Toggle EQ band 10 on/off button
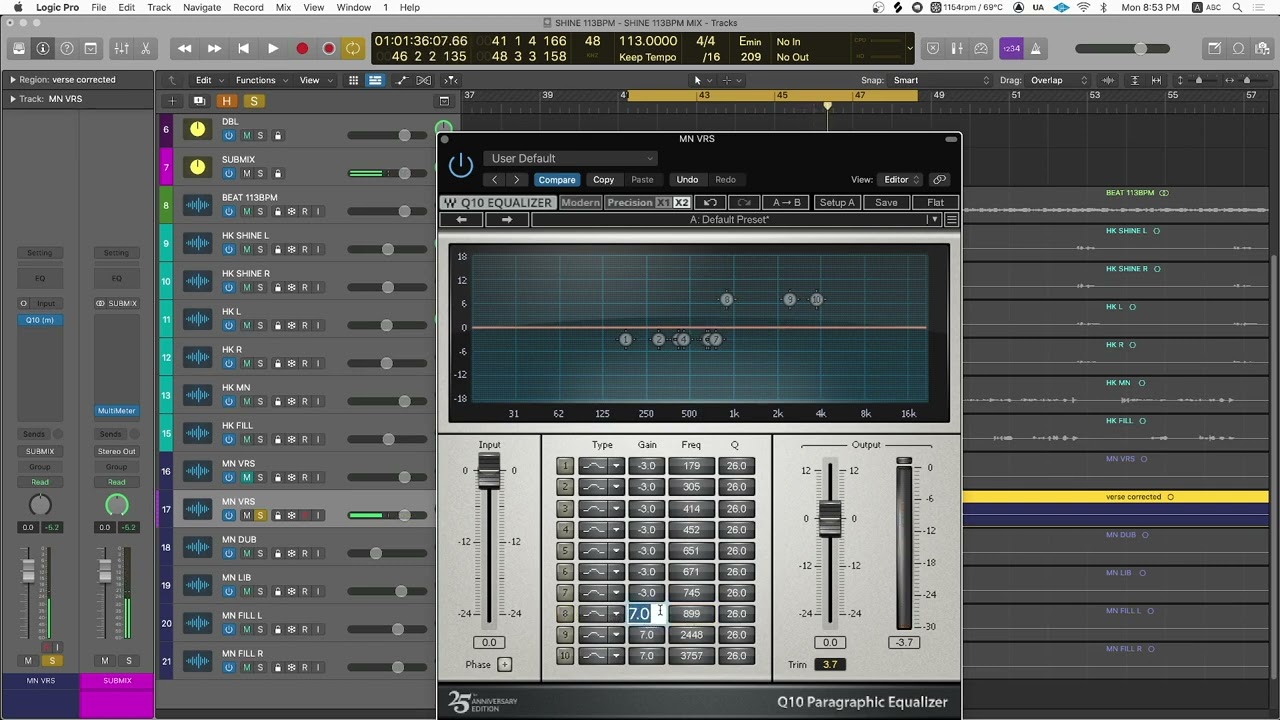Viewport: 1280px width, 720px height. click(x=565, y=656)
